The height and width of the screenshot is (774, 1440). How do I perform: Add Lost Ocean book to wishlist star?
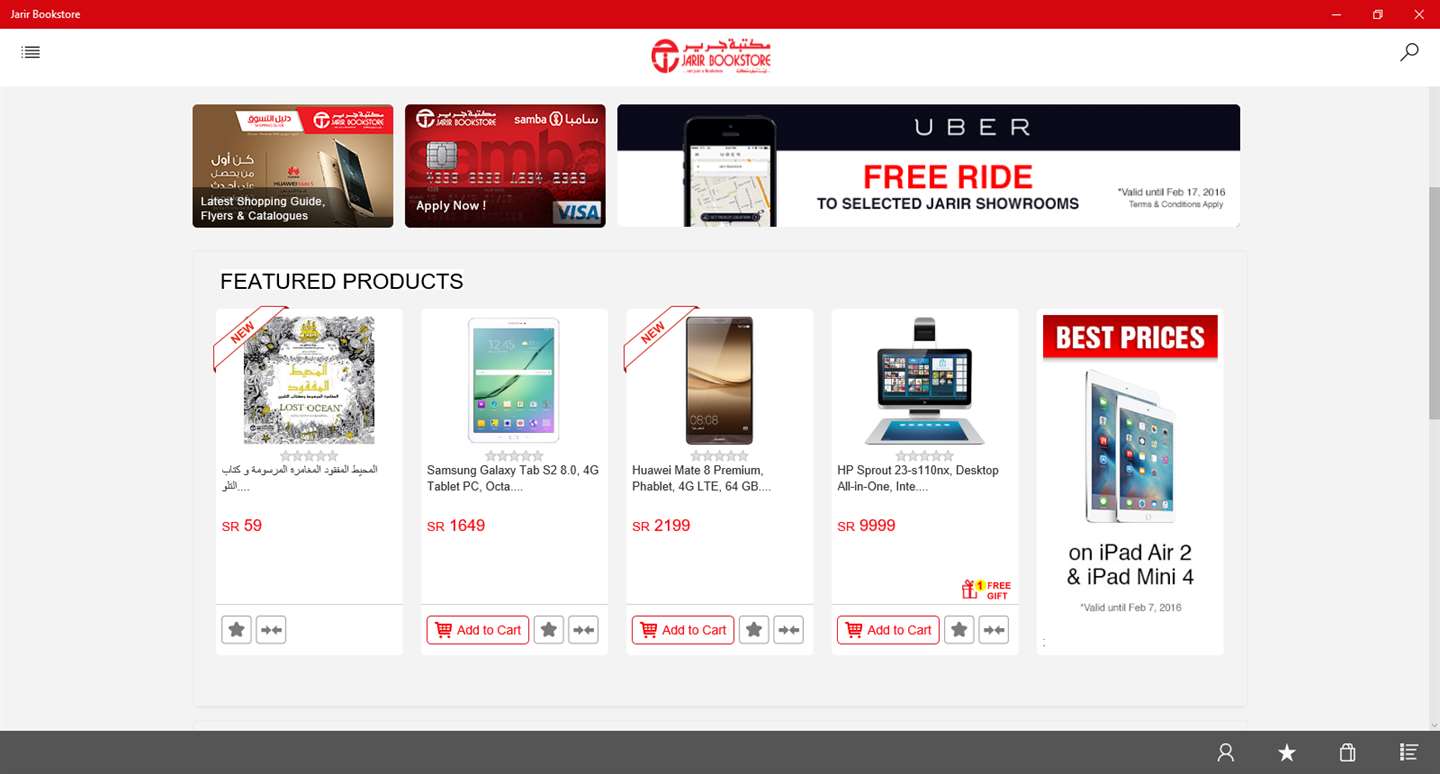click(x=237, y=630)
